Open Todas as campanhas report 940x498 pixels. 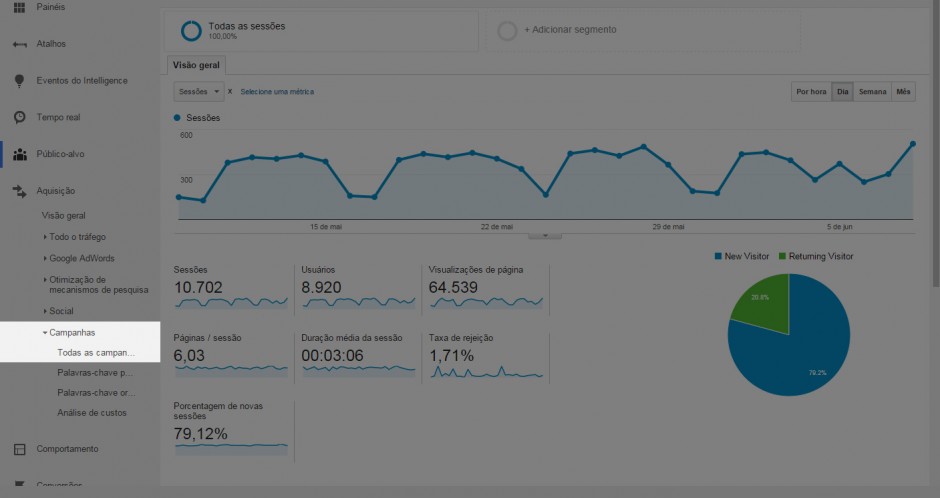coord(96,353)
